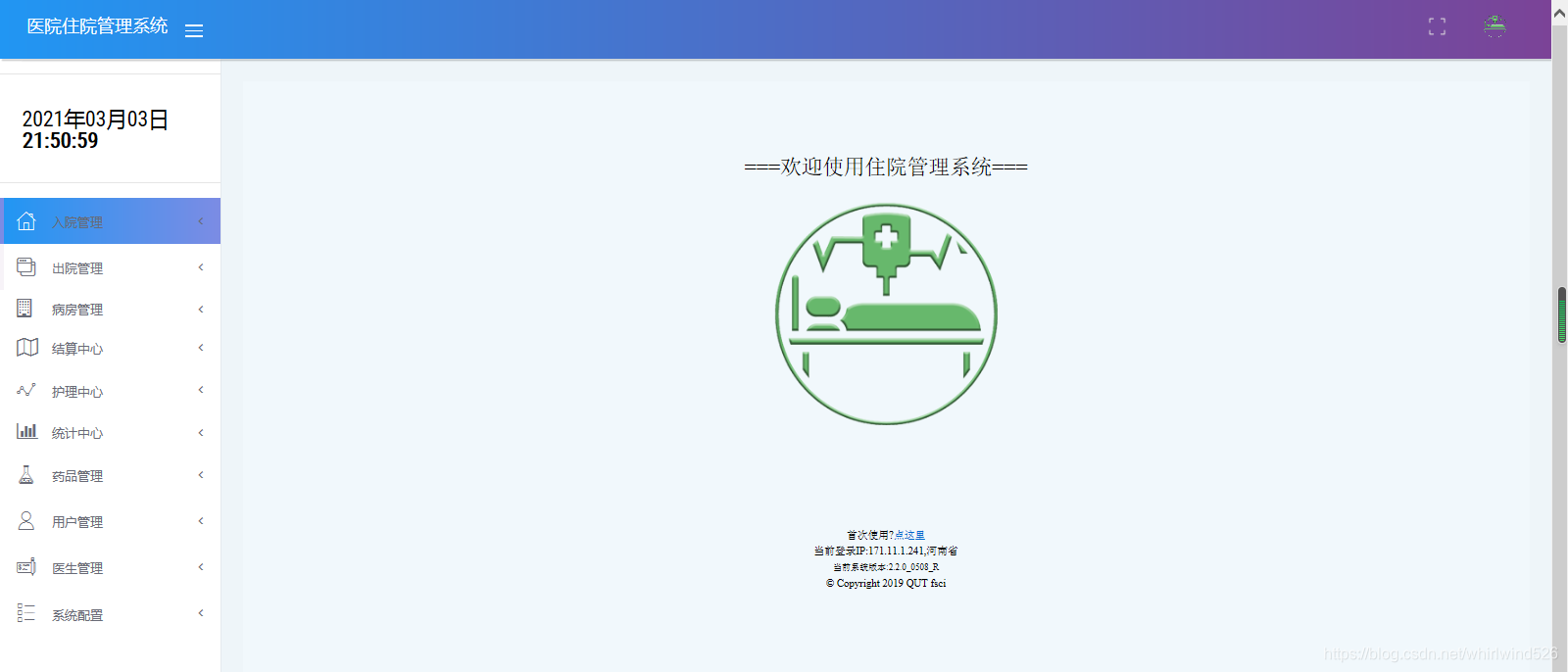
Task: Expand the 系统配置 submenu chevron
Action: coord(201,613)
